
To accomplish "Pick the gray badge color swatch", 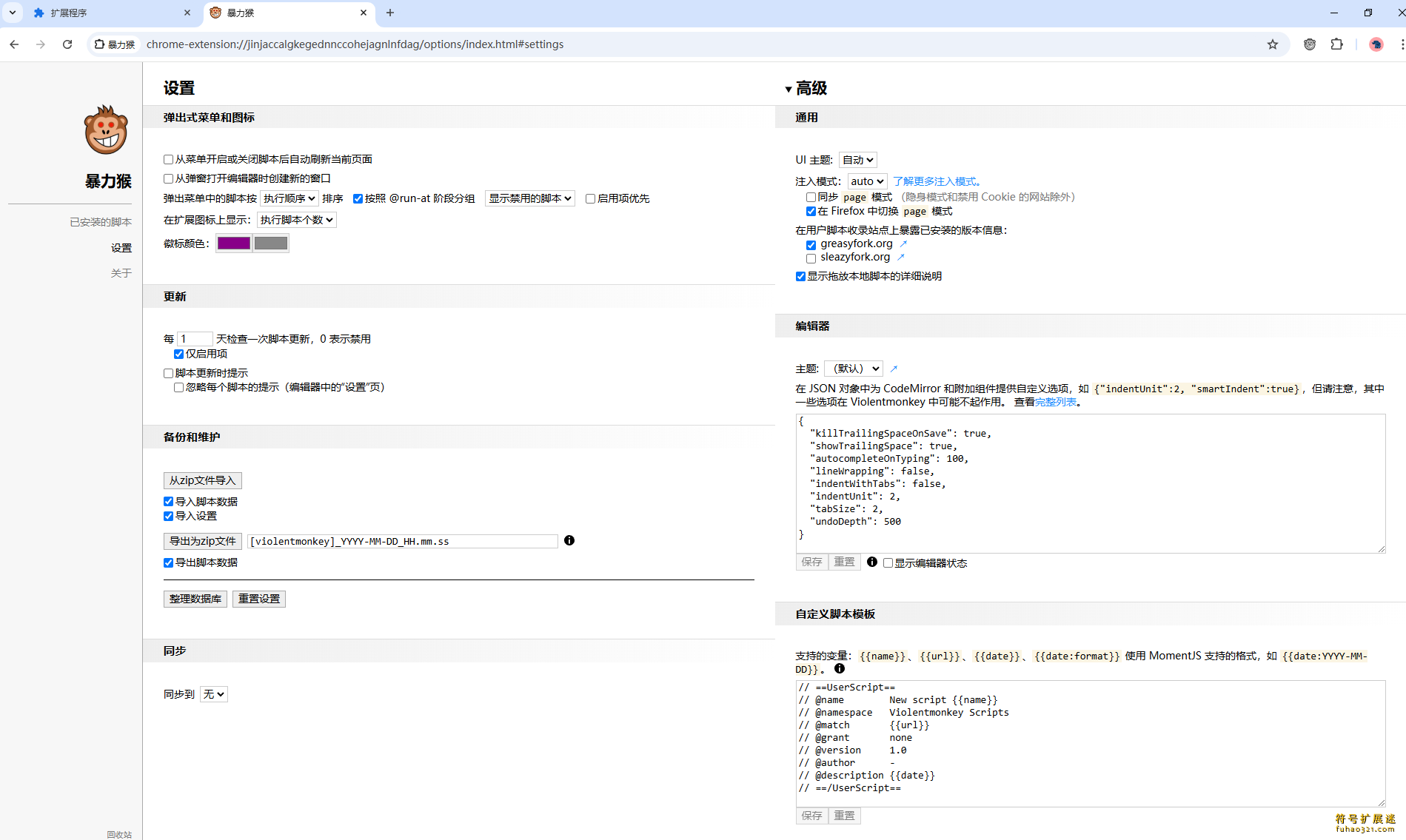I will (x=271, y=243).
